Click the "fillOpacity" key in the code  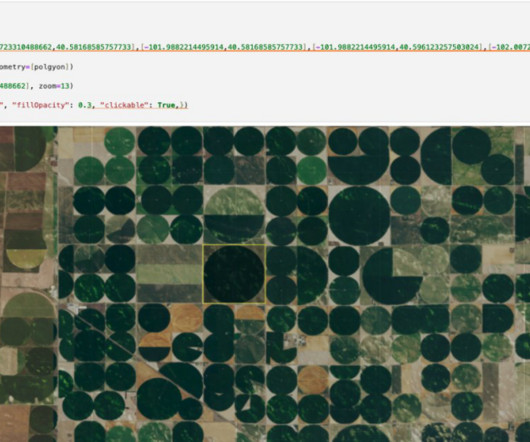40,105
